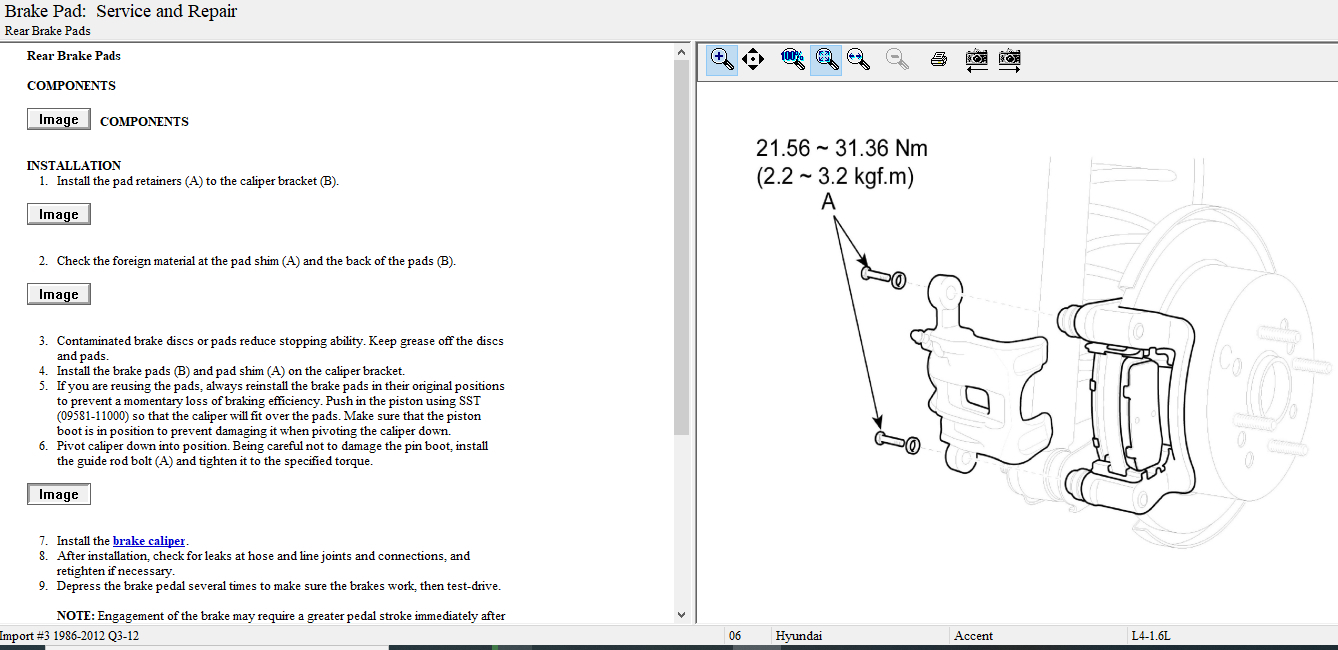The image size is (1338, 650).
Task: Click the fit-width zoom icon
Action: coord(858,59)
